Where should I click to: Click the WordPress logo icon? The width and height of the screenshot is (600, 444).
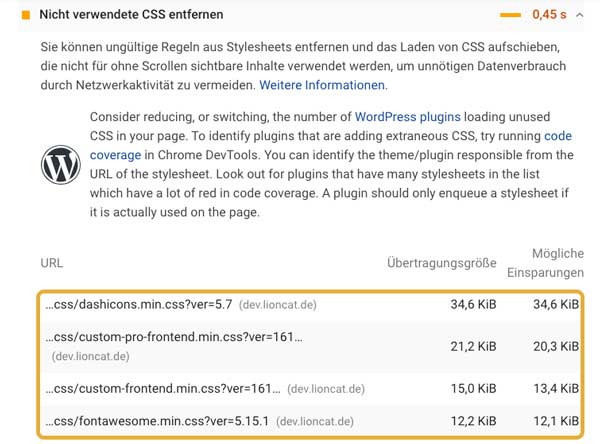click(x=60, y=165)
